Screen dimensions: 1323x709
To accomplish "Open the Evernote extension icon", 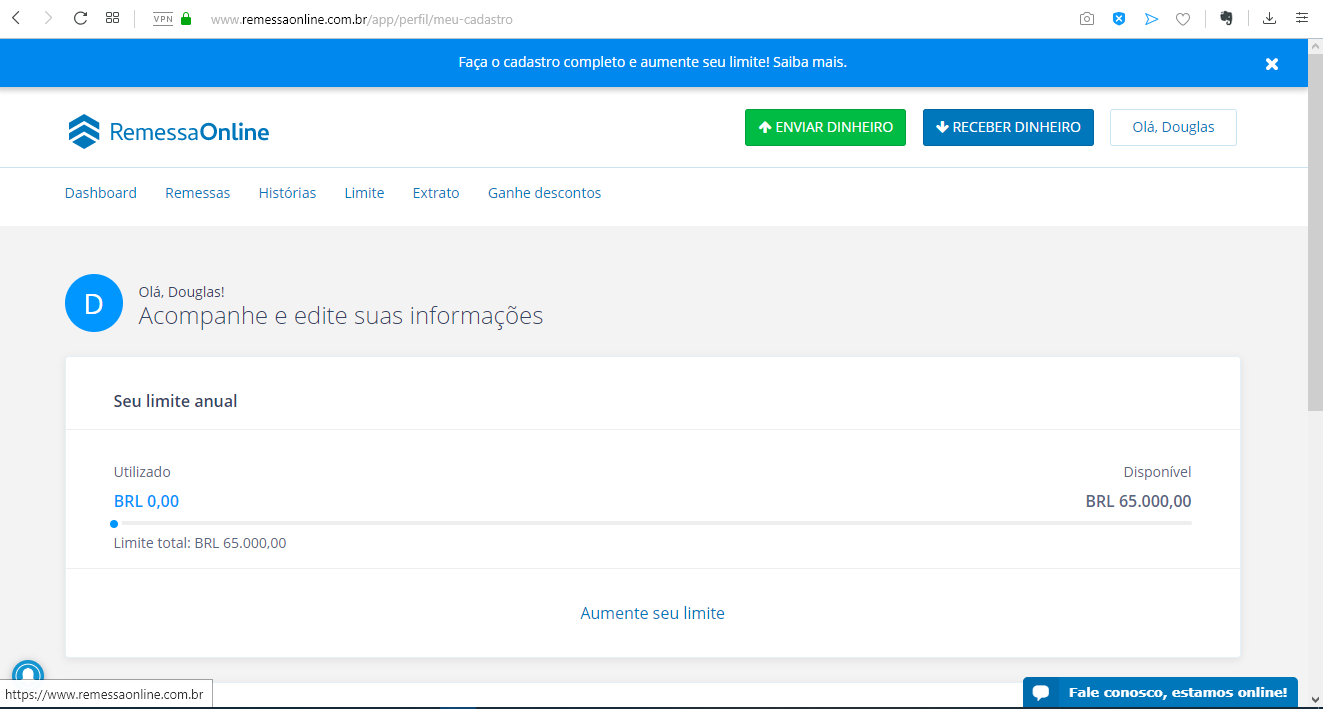I will 1227,18.
